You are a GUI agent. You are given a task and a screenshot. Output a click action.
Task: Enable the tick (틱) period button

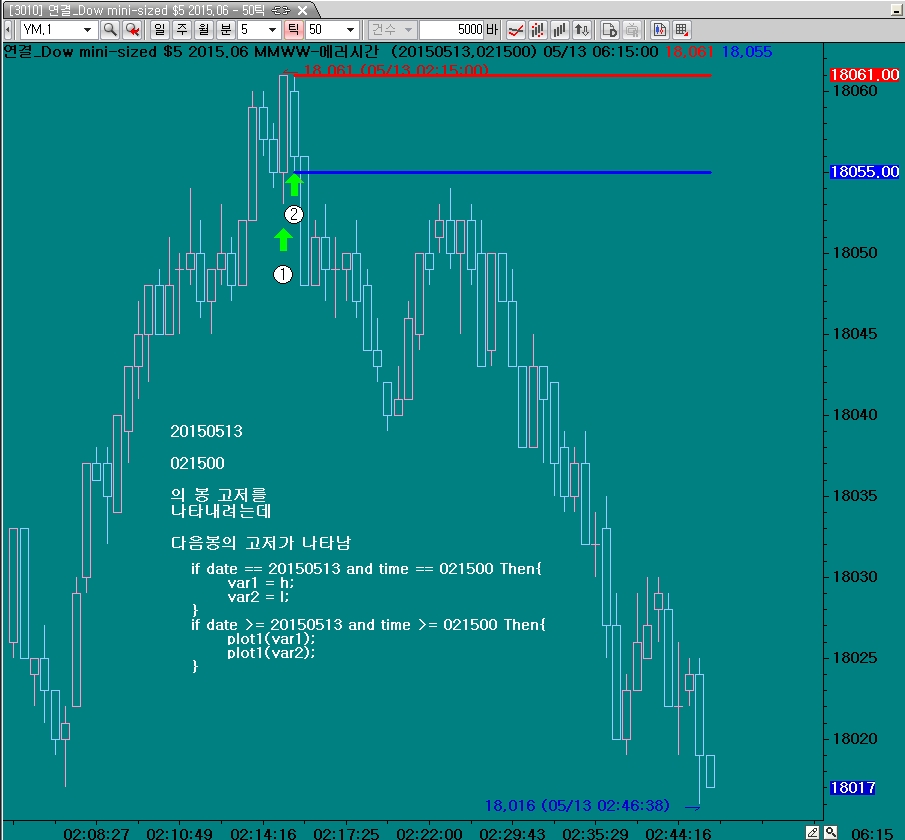294,30
